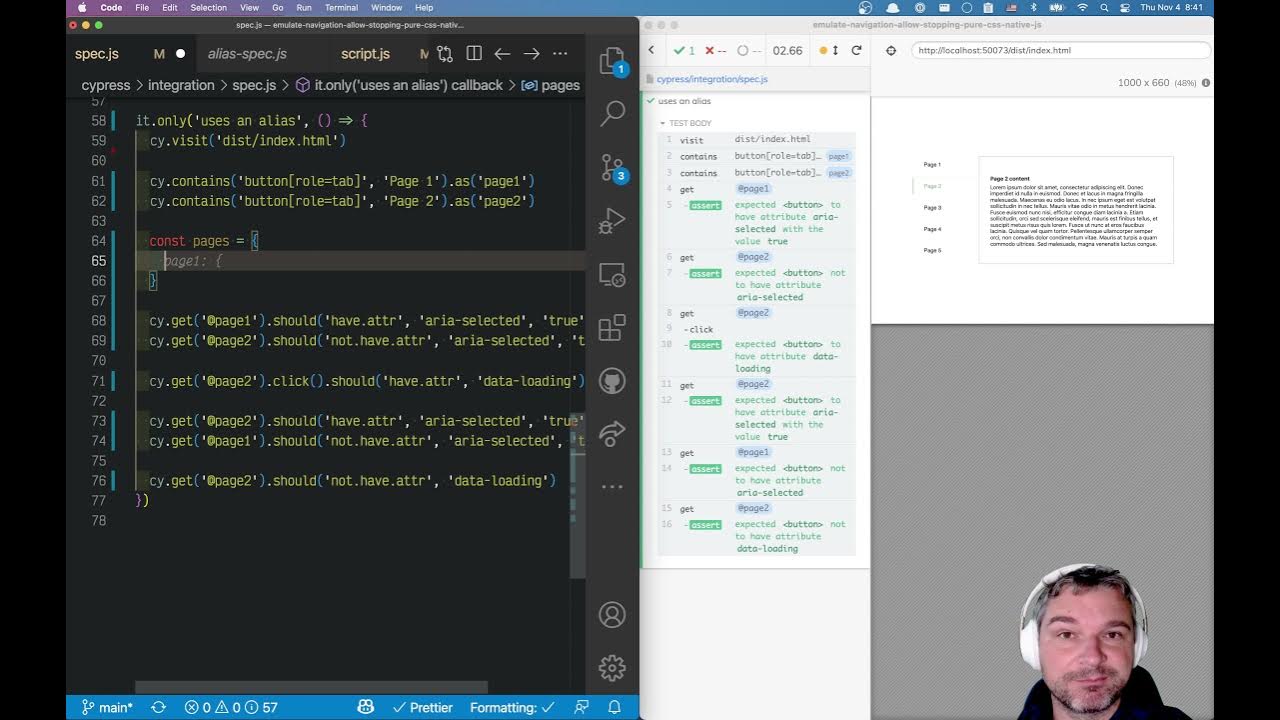Rerun all tests in Cypress
Viewport: 1280px width, 720px height.
856,50
